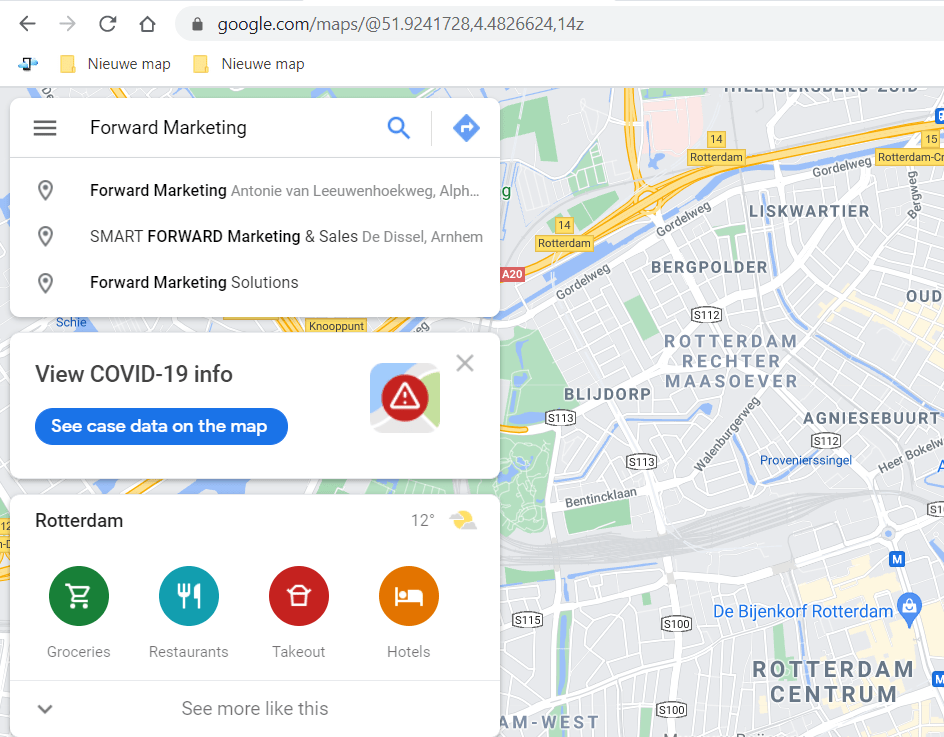The image size is (944, 737).
Task: Click the search magnifier icon
Action: (x=398, y=127)
